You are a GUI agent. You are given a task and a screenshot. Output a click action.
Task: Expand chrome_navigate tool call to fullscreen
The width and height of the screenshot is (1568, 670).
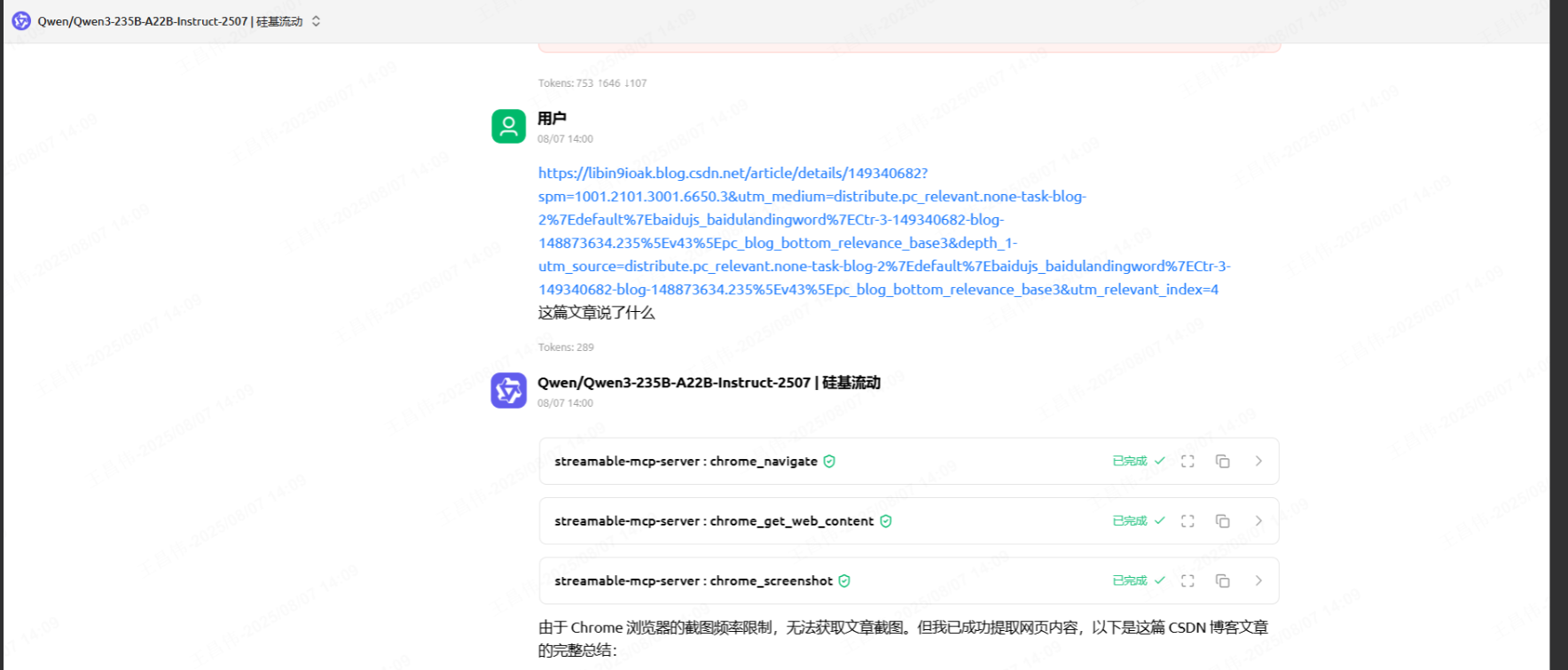[1188, 461]
